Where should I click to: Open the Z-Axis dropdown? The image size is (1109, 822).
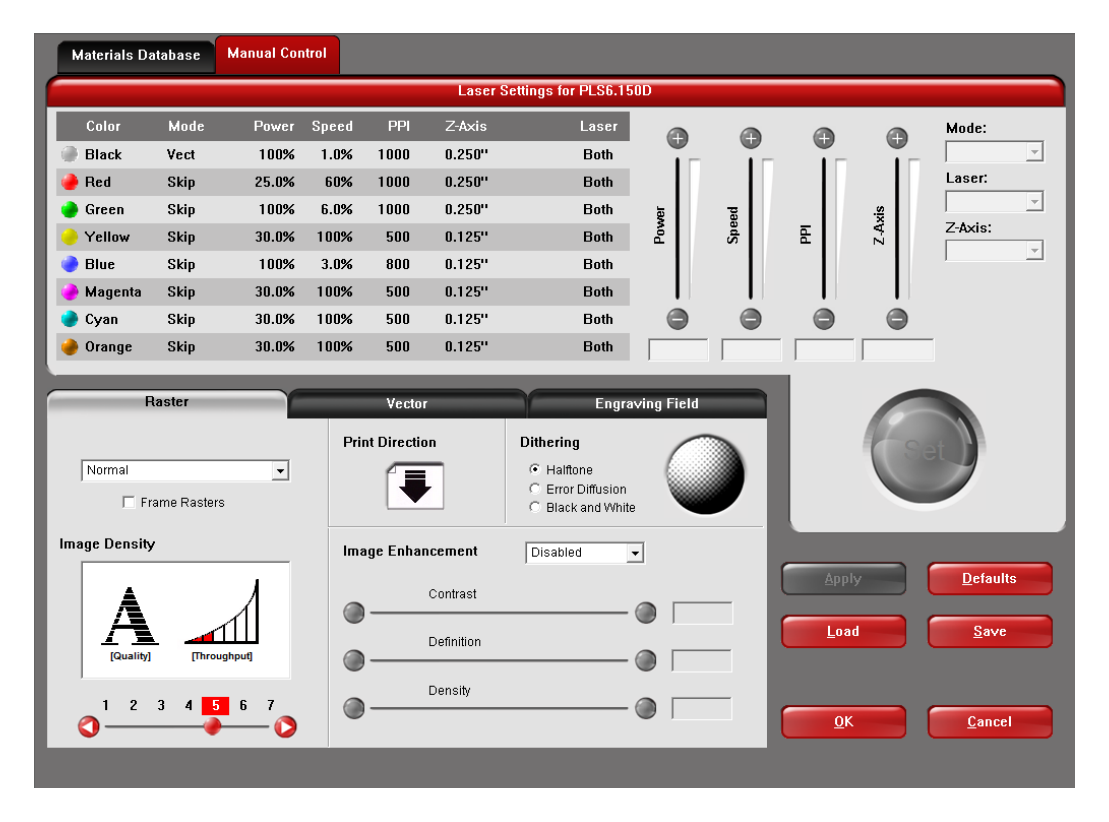[994, 250]
